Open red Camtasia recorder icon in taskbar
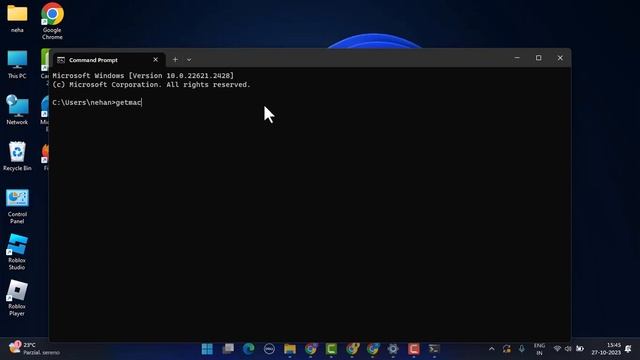 (413, 349)
